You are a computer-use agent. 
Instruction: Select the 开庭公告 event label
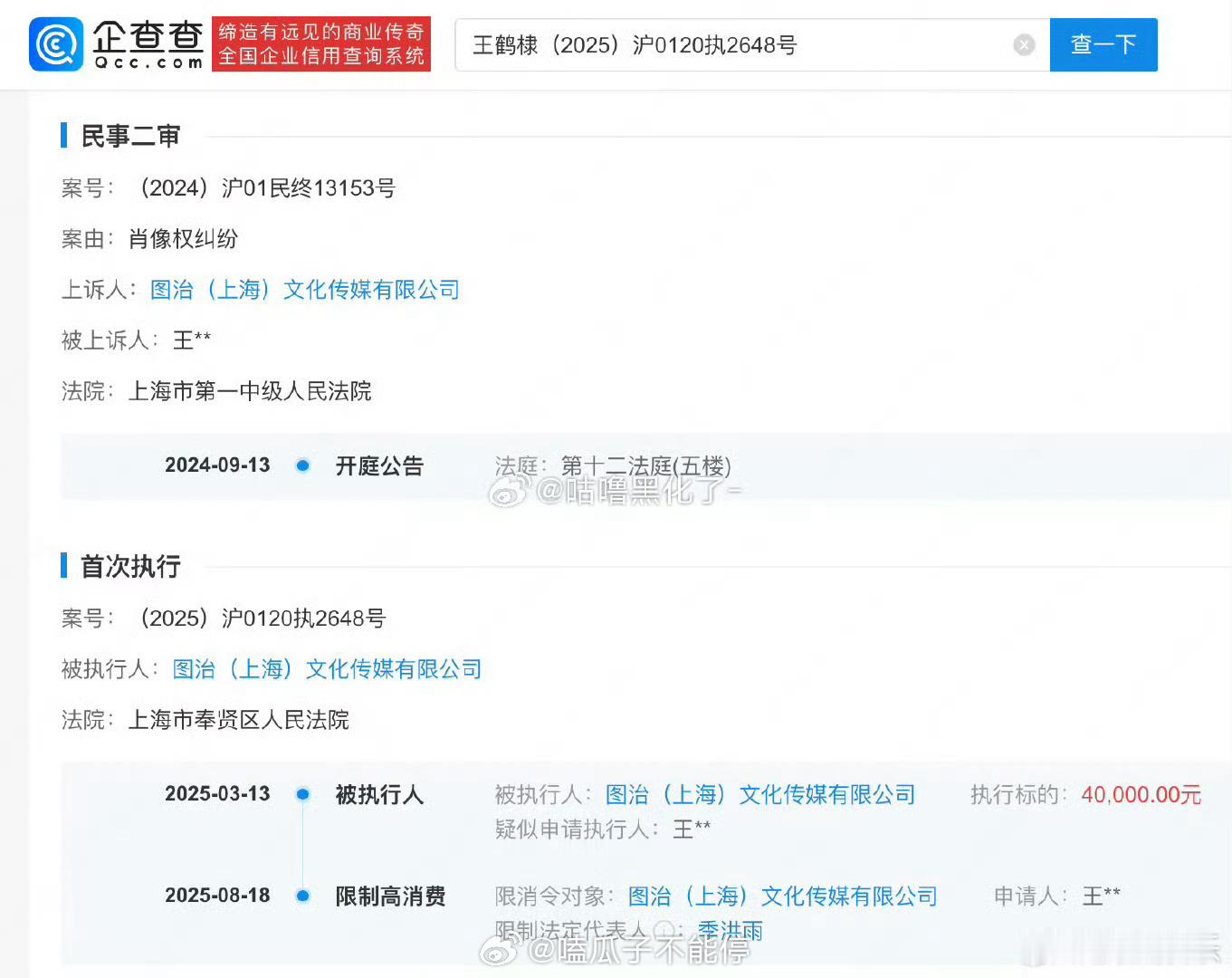(x=379, y=466)
